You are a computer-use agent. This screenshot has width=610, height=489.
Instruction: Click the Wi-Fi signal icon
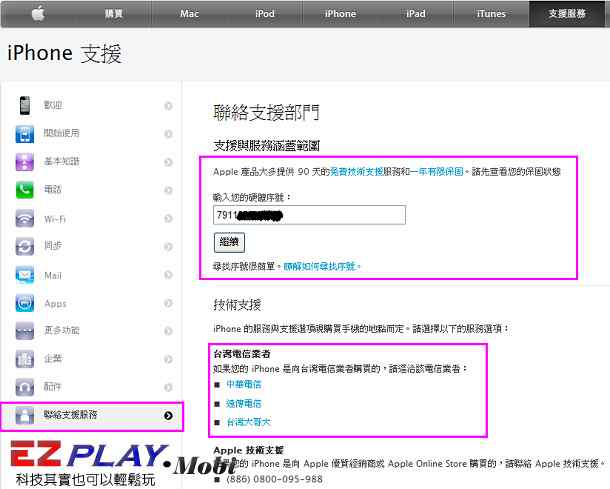pyautogui.click(x=25, y=219)
